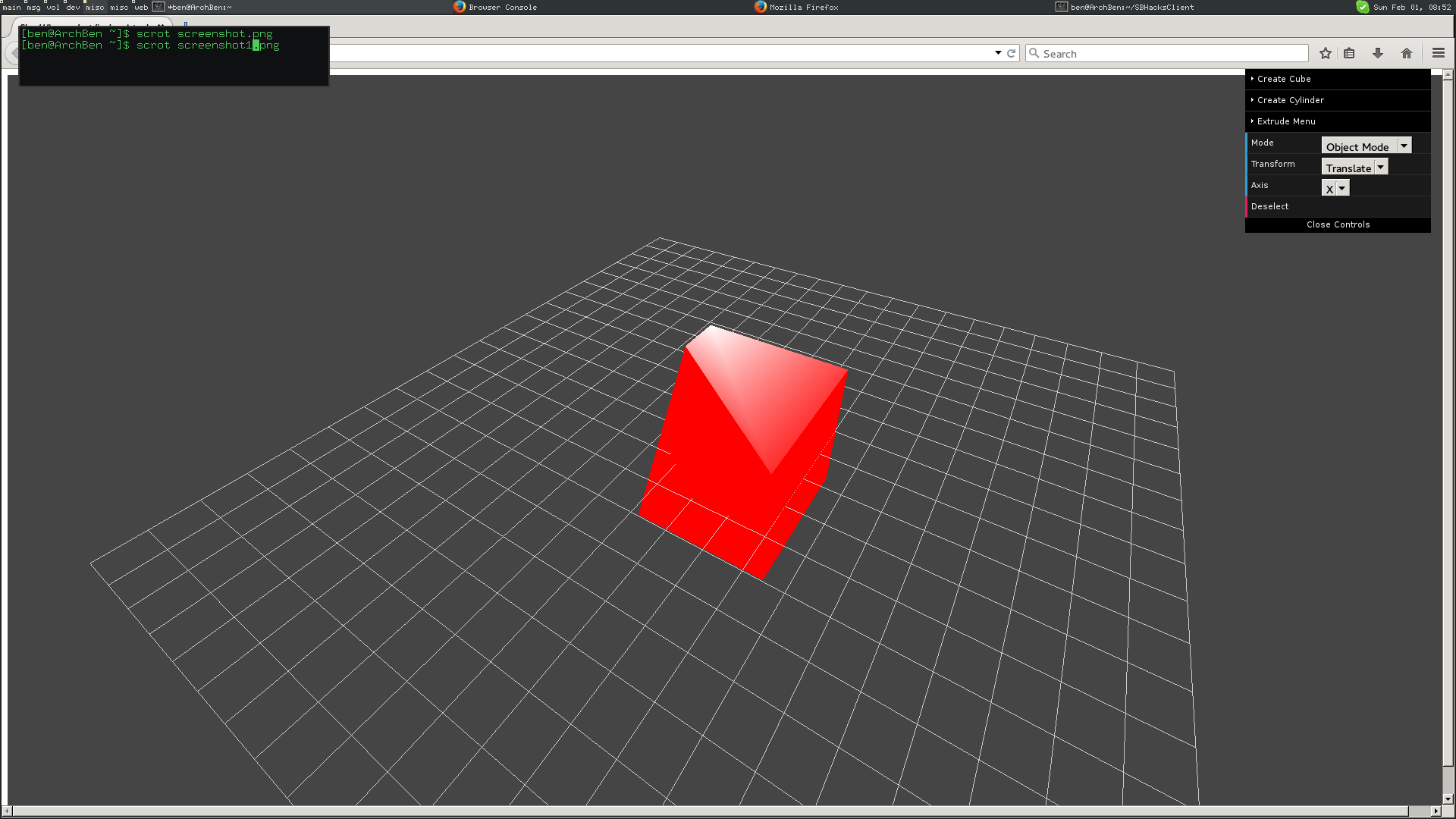Viewport: 1456px width, 819px height.
Task: Switch to the SBHacksClient terminal window
Action: click(1125, 7)
